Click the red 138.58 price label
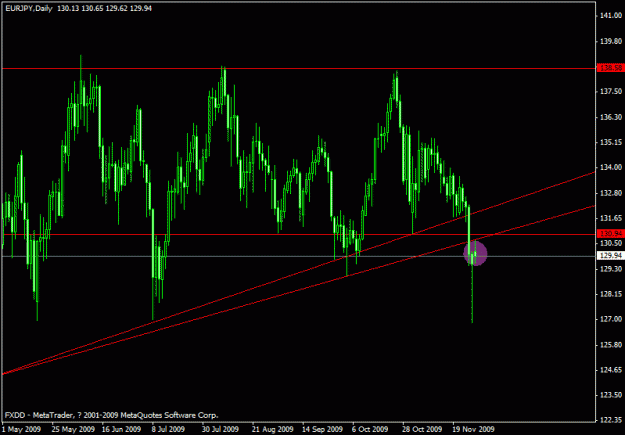Image resolution: width=625 pixels, height=435 pixels. [610, 68]
